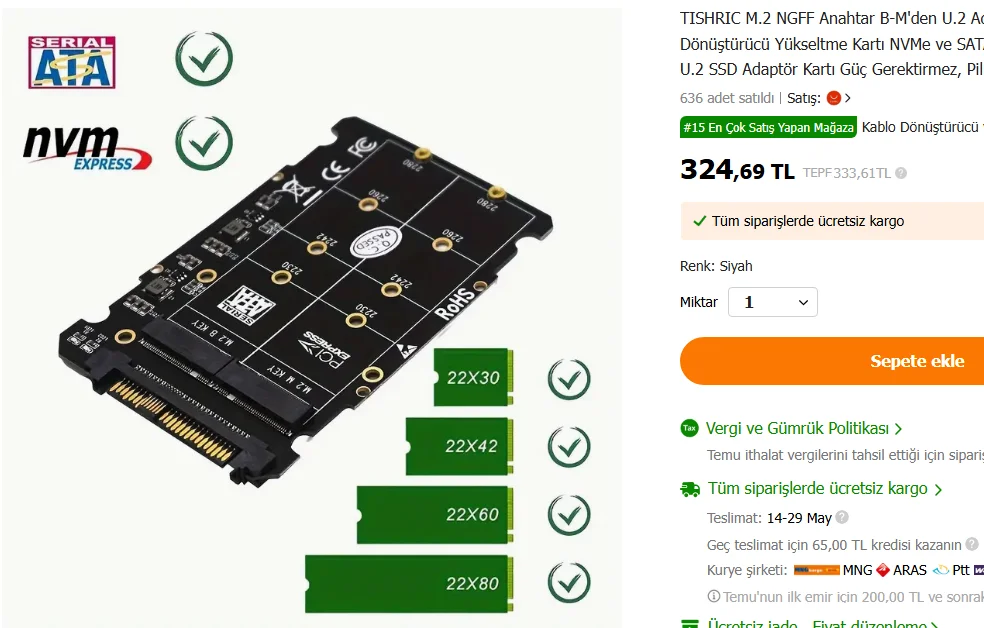Click the green Tax badge icon
984x628 pixels.
pos(689,428)
